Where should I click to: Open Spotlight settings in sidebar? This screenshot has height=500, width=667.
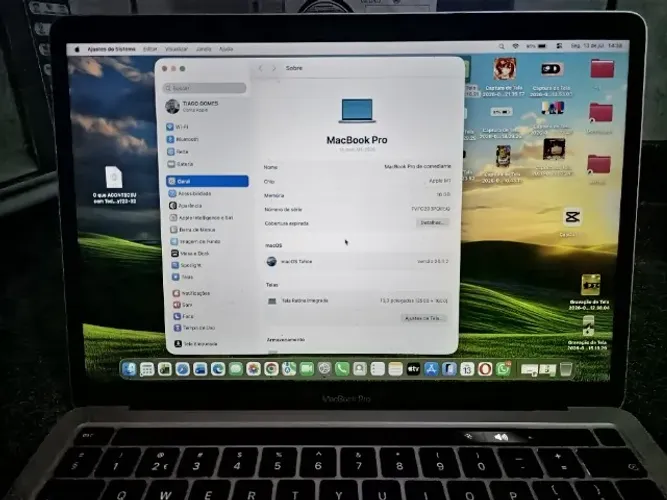click(x=186, y=265)
